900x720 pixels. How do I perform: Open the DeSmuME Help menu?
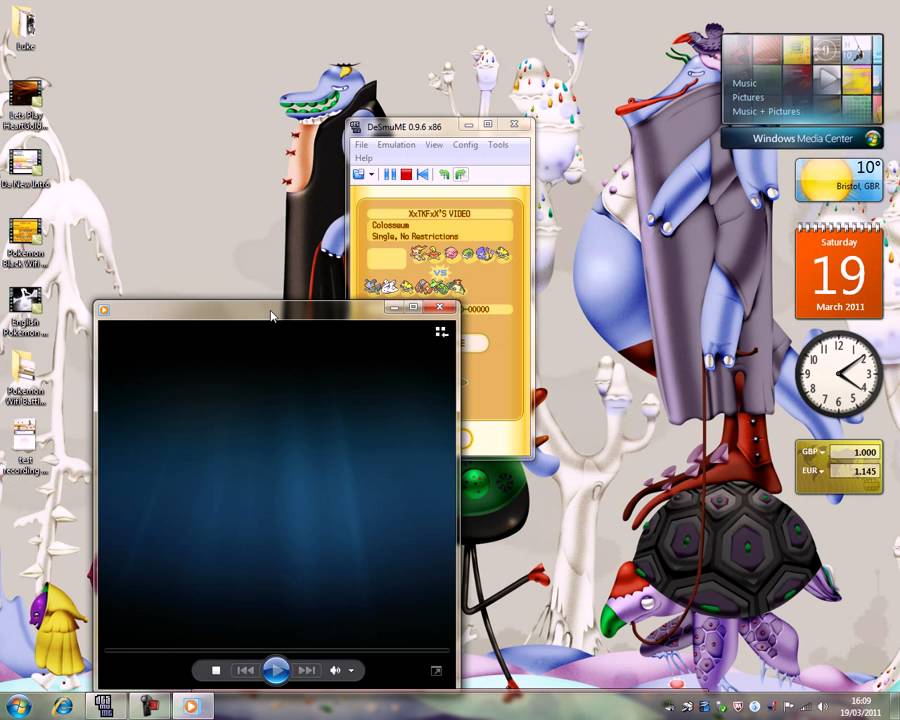(x=363, y=158)
